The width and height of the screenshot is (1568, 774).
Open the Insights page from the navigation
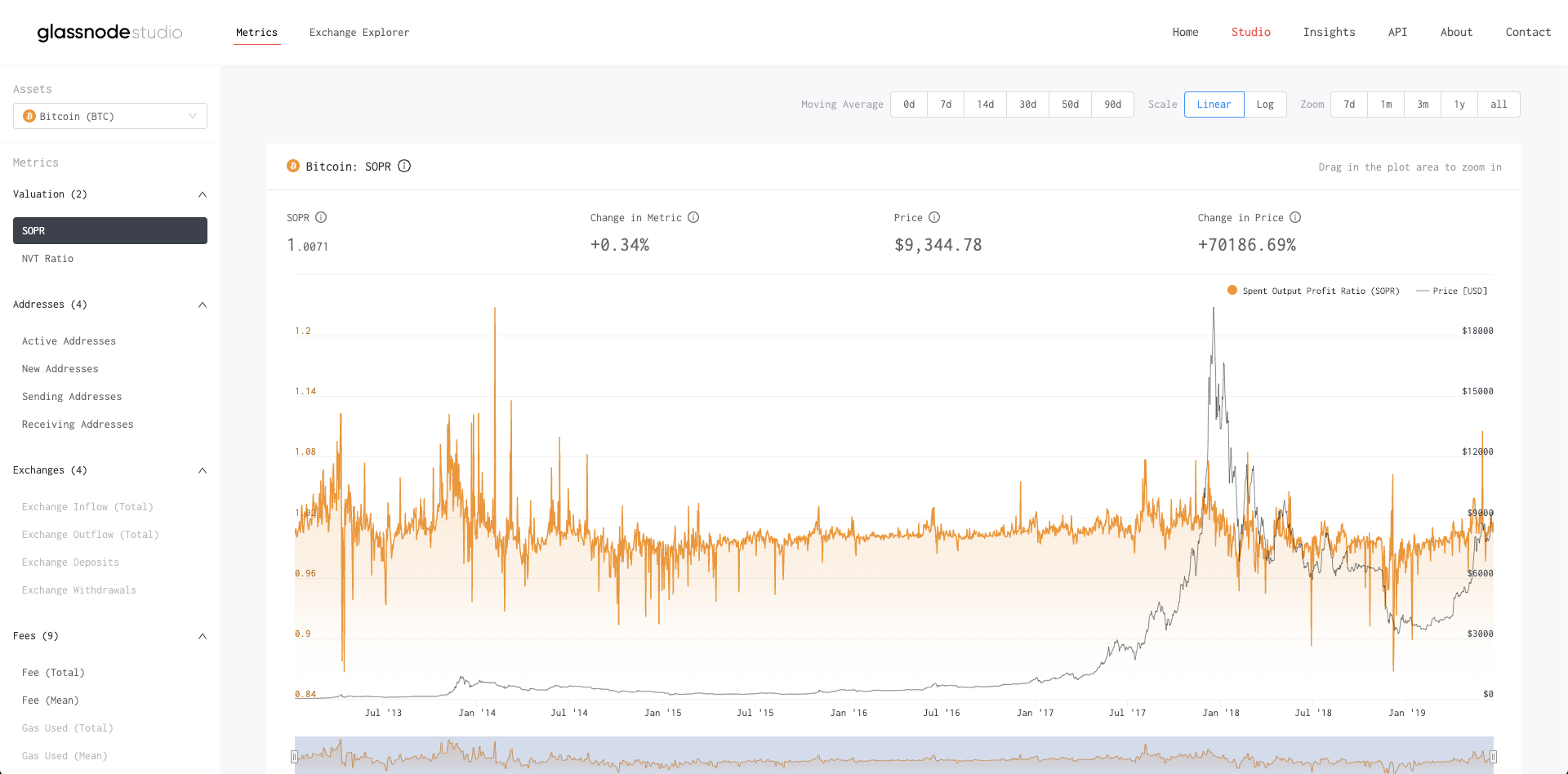(1330, 32)
